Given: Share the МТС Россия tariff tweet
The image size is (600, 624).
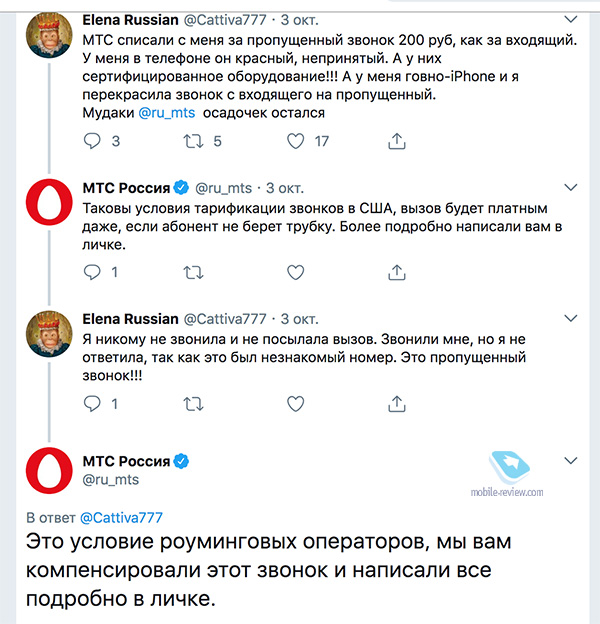Looking at the screenshot, I should coord(397,272).
